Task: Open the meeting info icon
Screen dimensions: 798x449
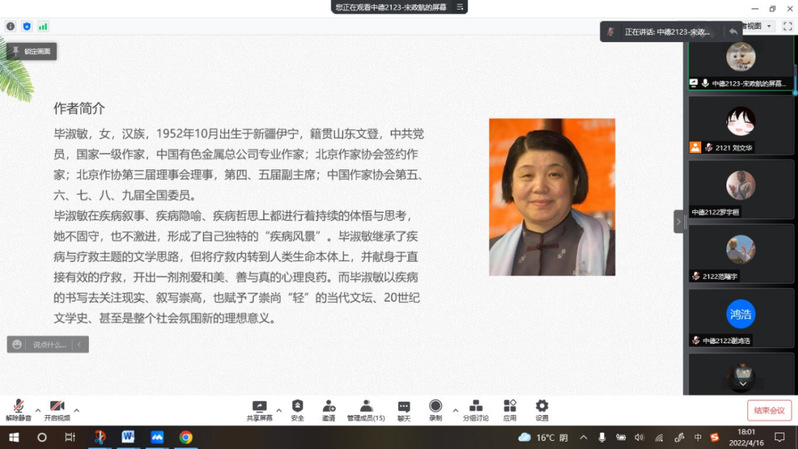Action: point(11,26)
